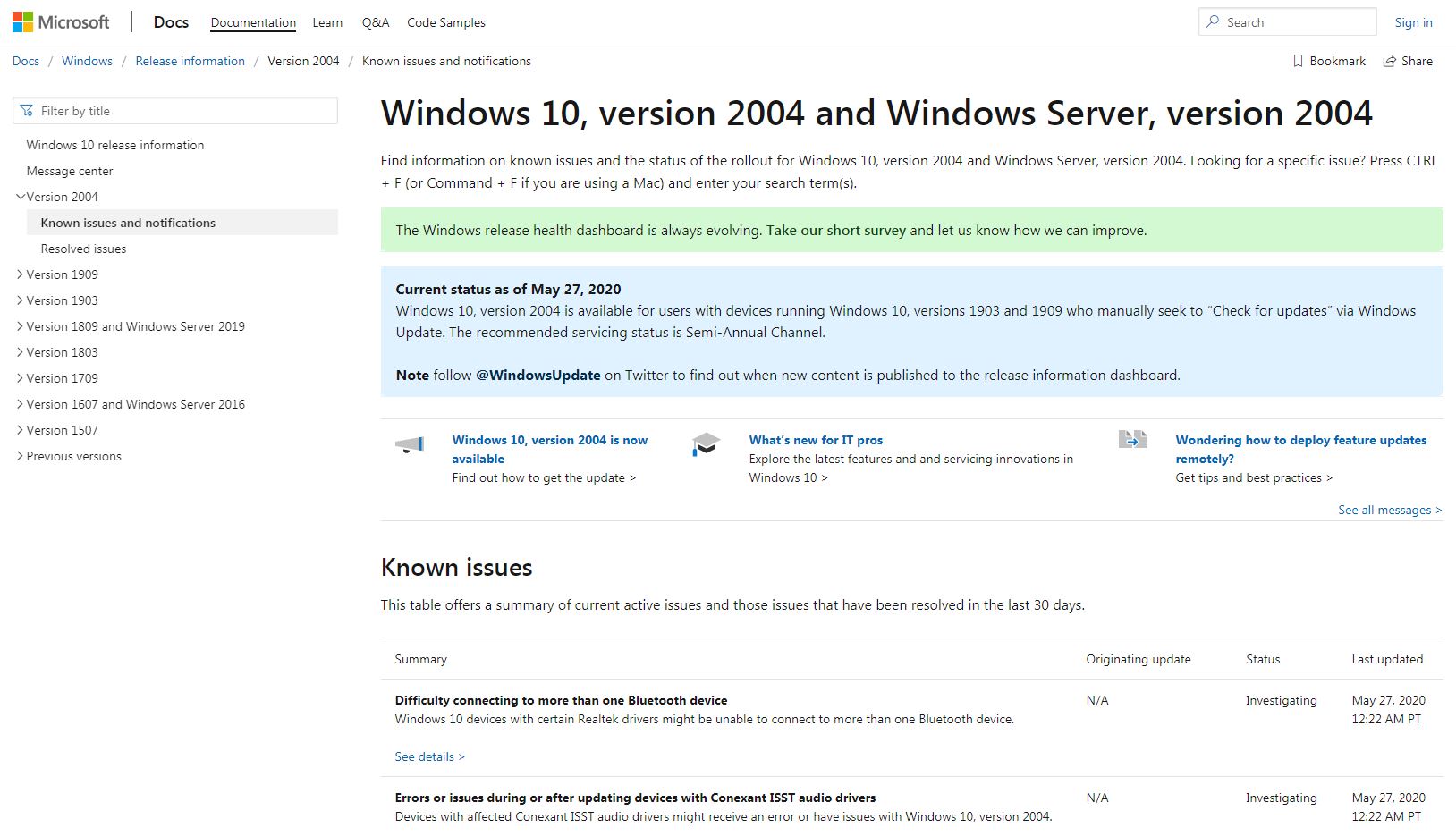Expand Version 1709 in sidebar

[x=21, y=378]
